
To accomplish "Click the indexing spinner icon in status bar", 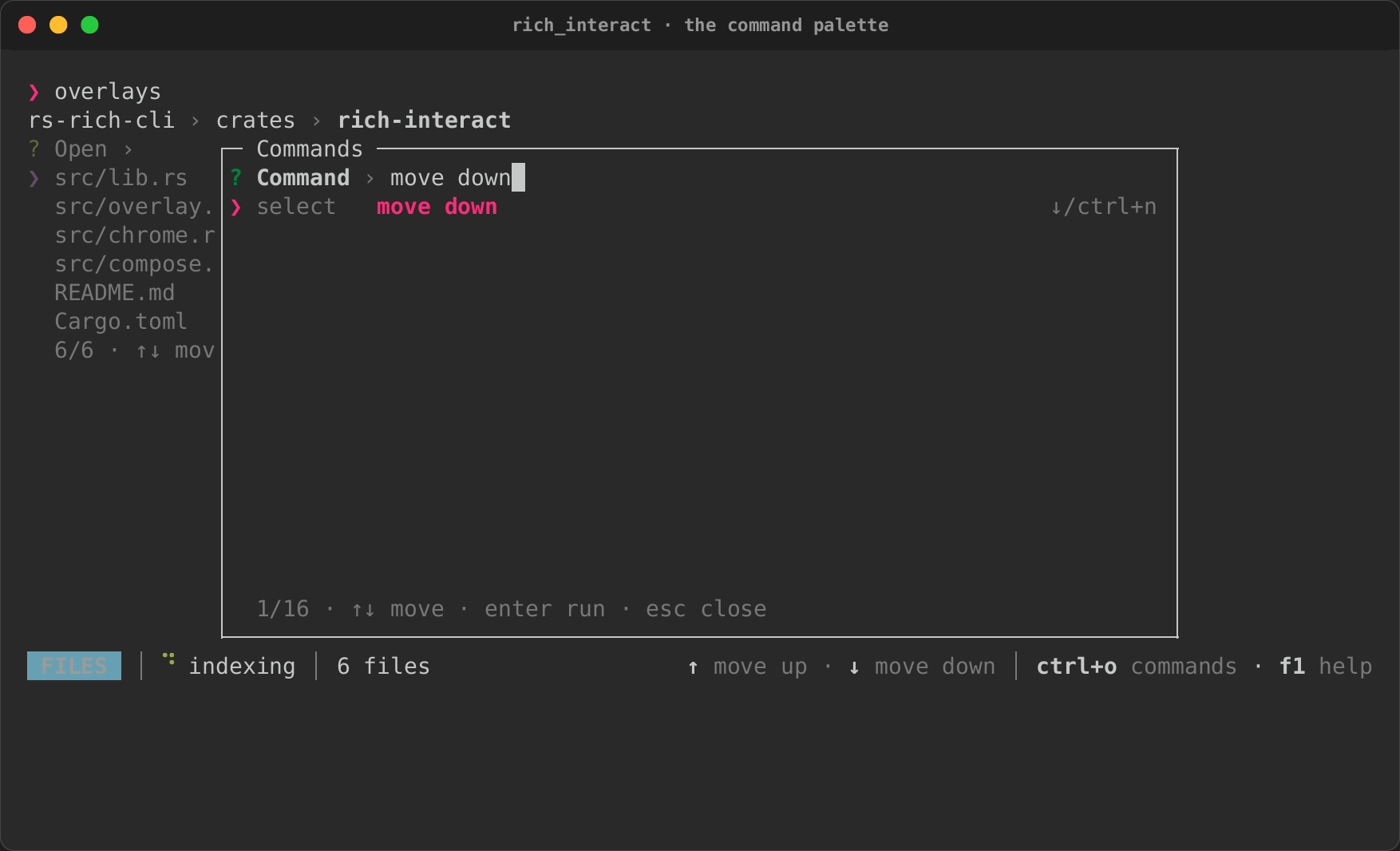I will point(168,659).
